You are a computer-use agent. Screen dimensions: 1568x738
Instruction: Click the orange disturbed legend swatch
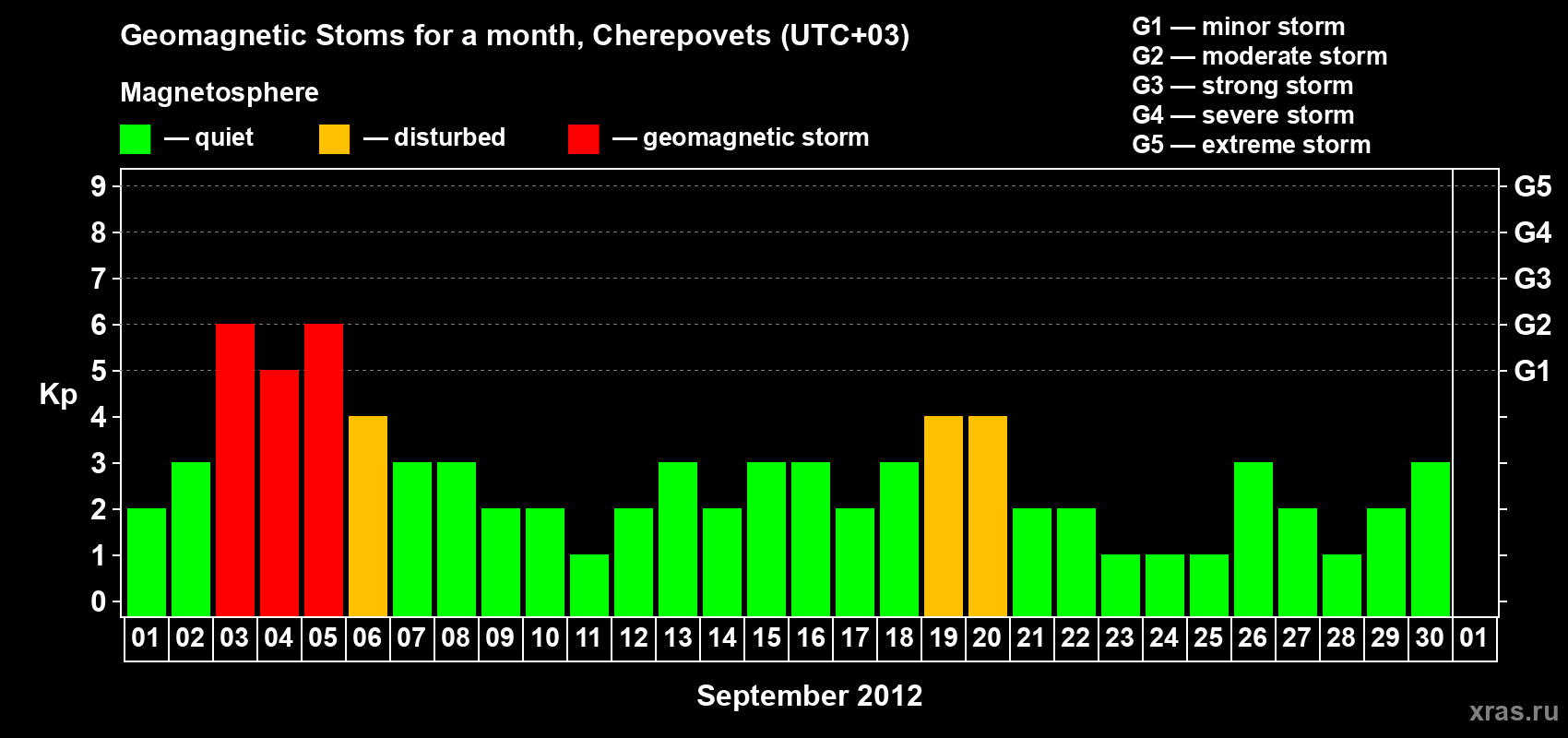(x=334, y=139)
